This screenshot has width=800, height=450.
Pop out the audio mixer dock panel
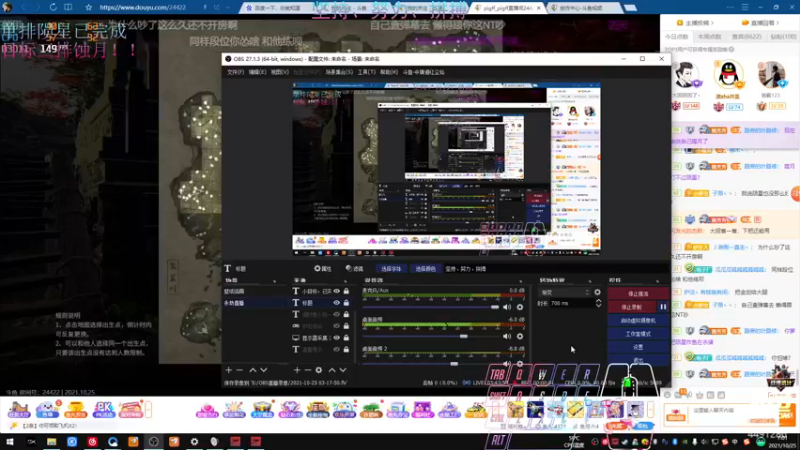(521, 281)
